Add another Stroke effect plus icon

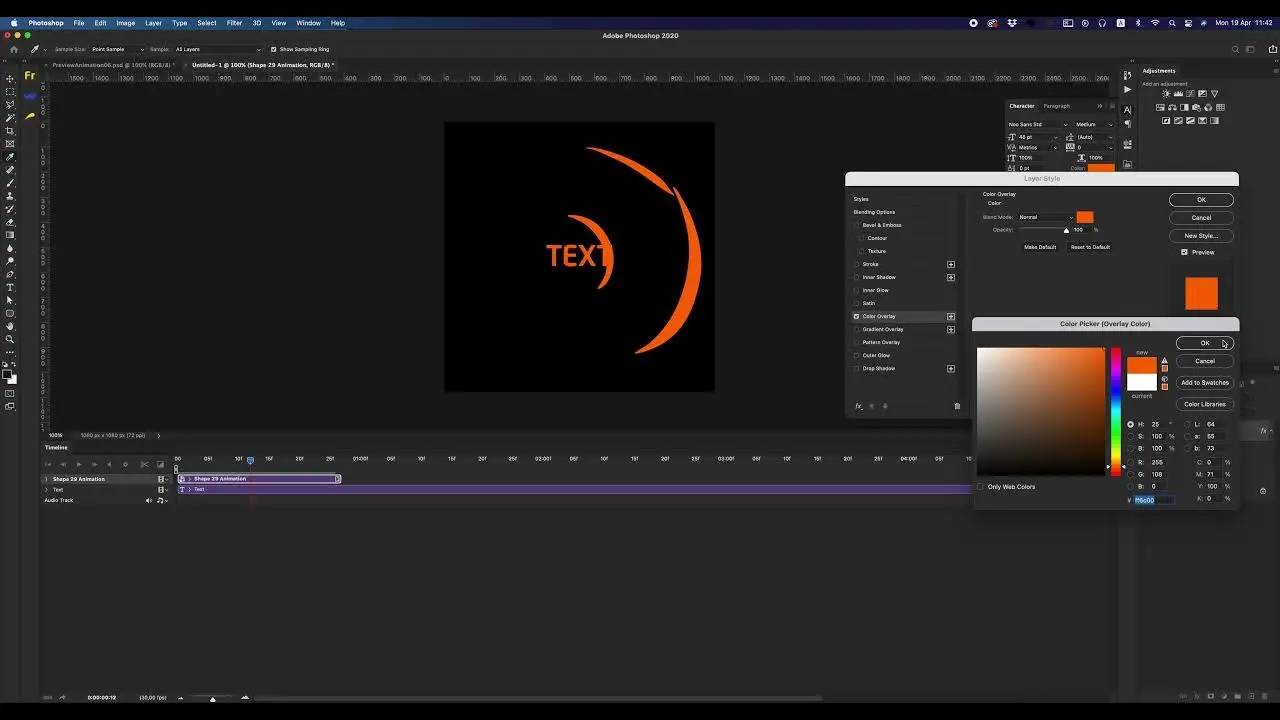click(951, 264)
